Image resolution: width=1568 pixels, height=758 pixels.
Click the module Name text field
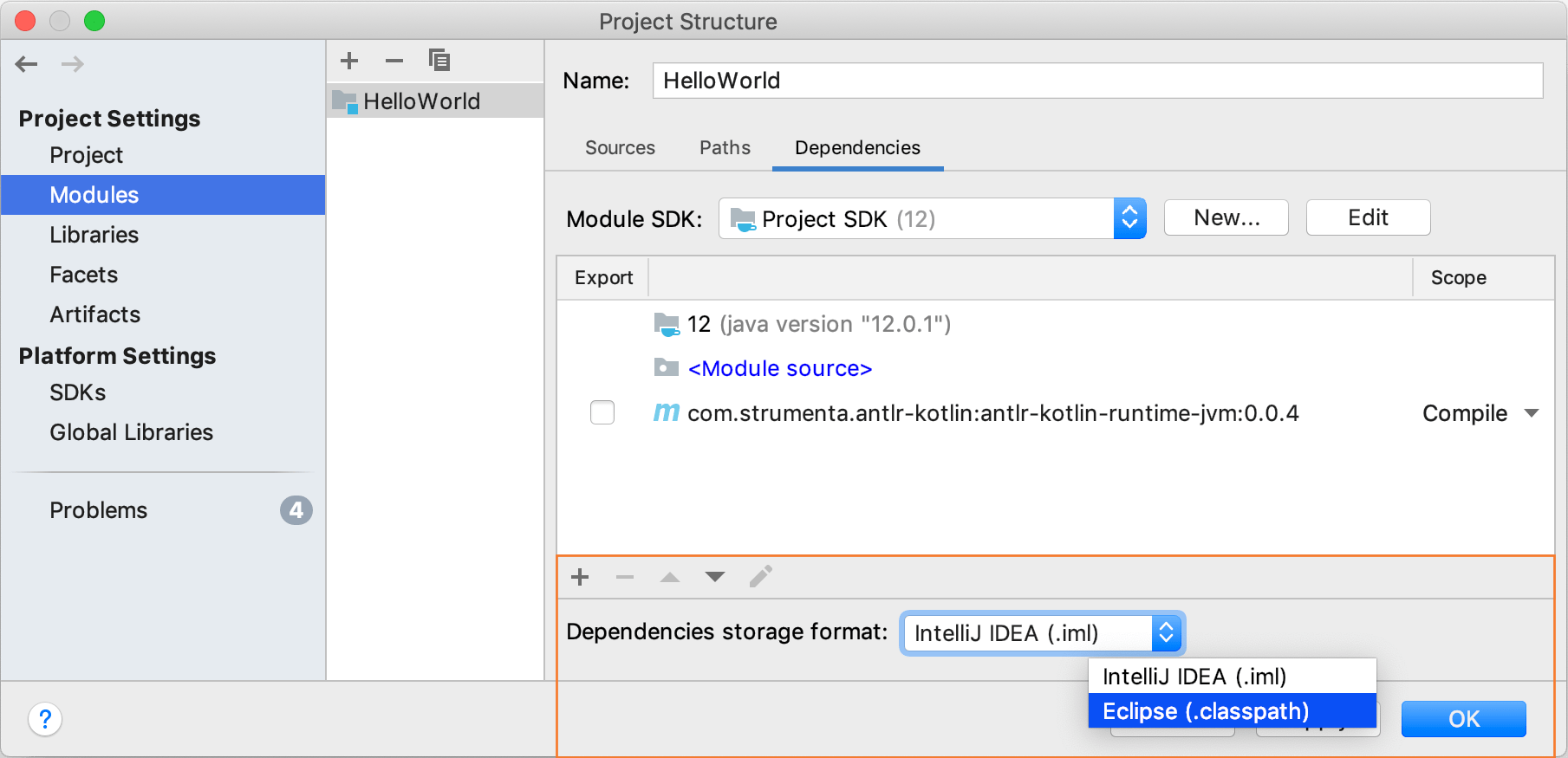pyautogui.click(x=1096, y=81)
